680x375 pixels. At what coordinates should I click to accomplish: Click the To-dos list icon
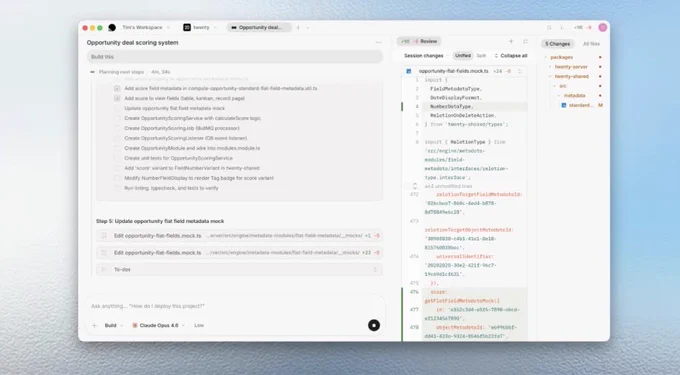point(104,269)
